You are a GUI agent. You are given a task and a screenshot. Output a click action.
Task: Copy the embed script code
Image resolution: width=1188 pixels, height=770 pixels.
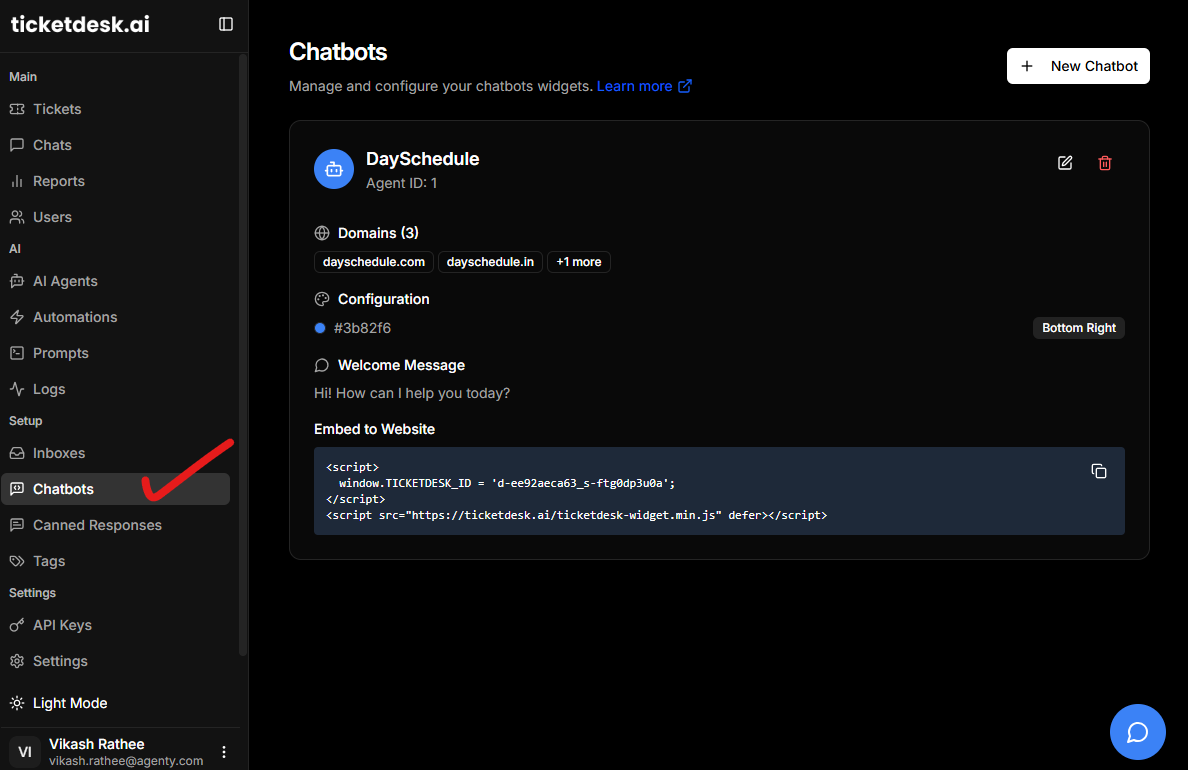[x=1098, y=471]
